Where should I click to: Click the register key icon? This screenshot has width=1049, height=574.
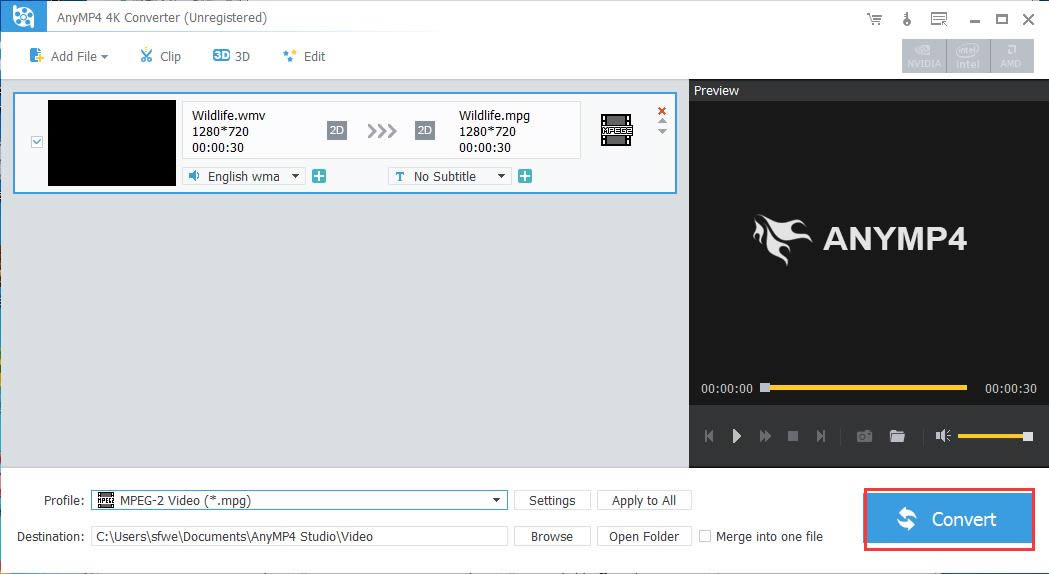(x=907, y=19)
